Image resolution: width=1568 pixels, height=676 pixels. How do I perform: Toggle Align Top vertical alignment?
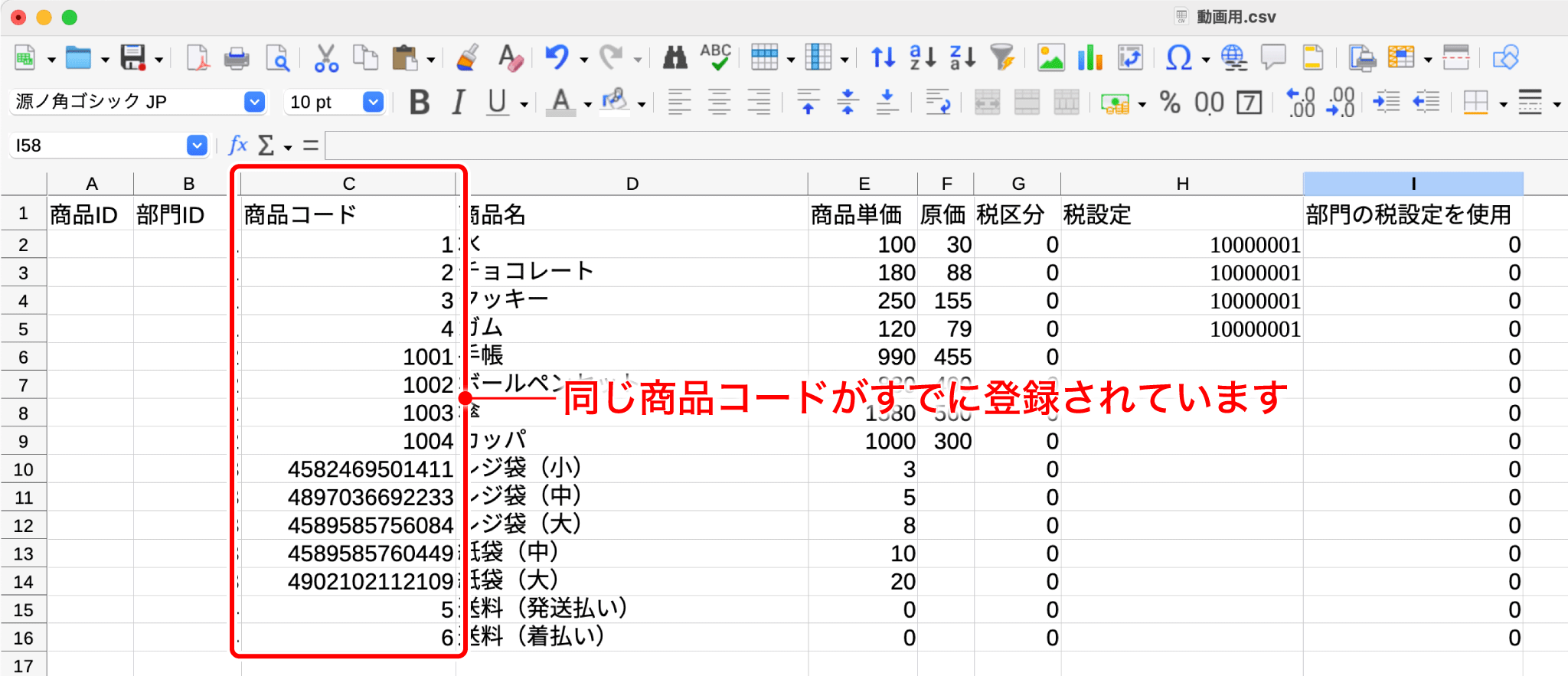808,102
